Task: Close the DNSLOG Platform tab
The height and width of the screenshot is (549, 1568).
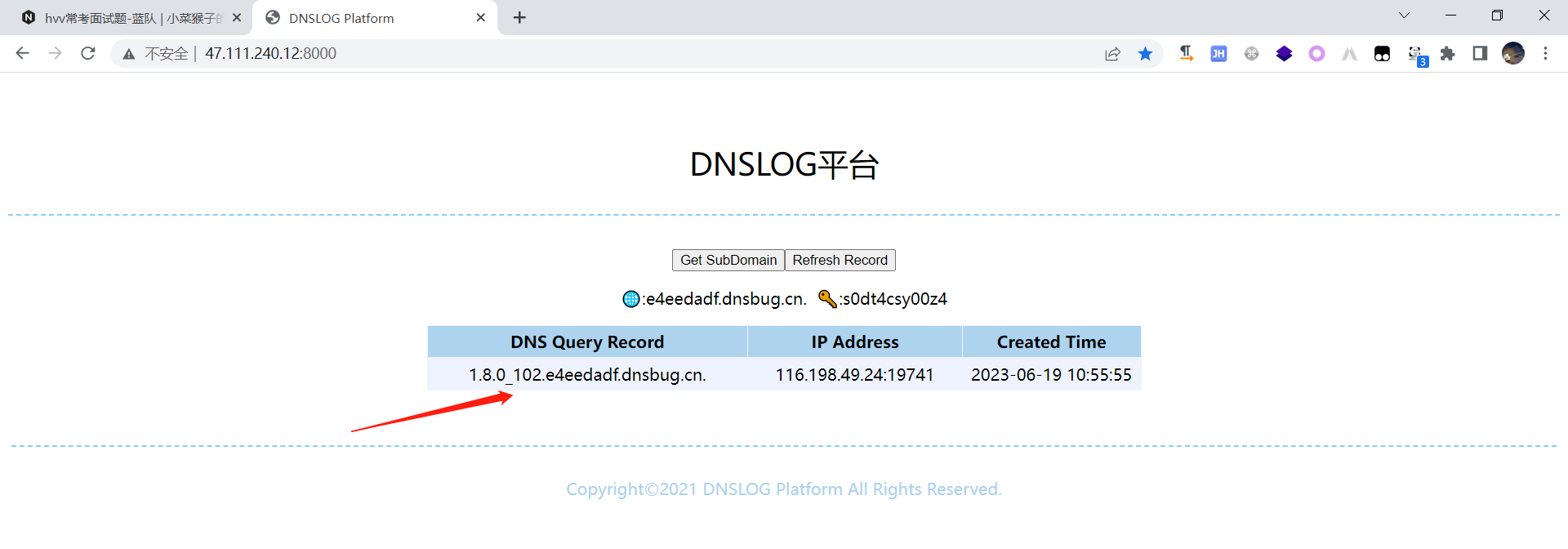Action: 480,18
